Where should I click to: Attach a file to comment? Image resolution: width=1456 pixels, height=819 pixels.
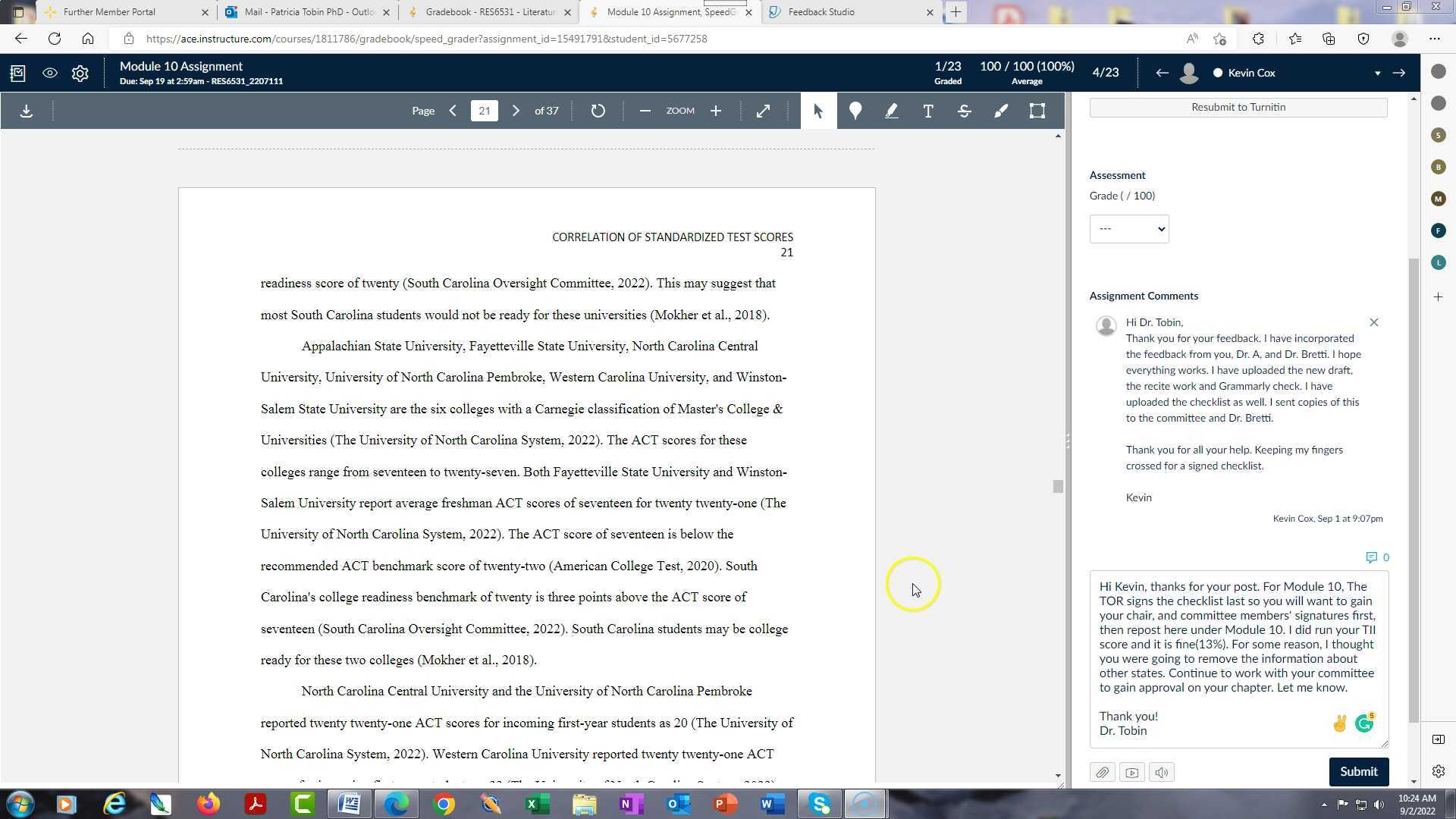pyautogui.click(x=1102, y=773)
